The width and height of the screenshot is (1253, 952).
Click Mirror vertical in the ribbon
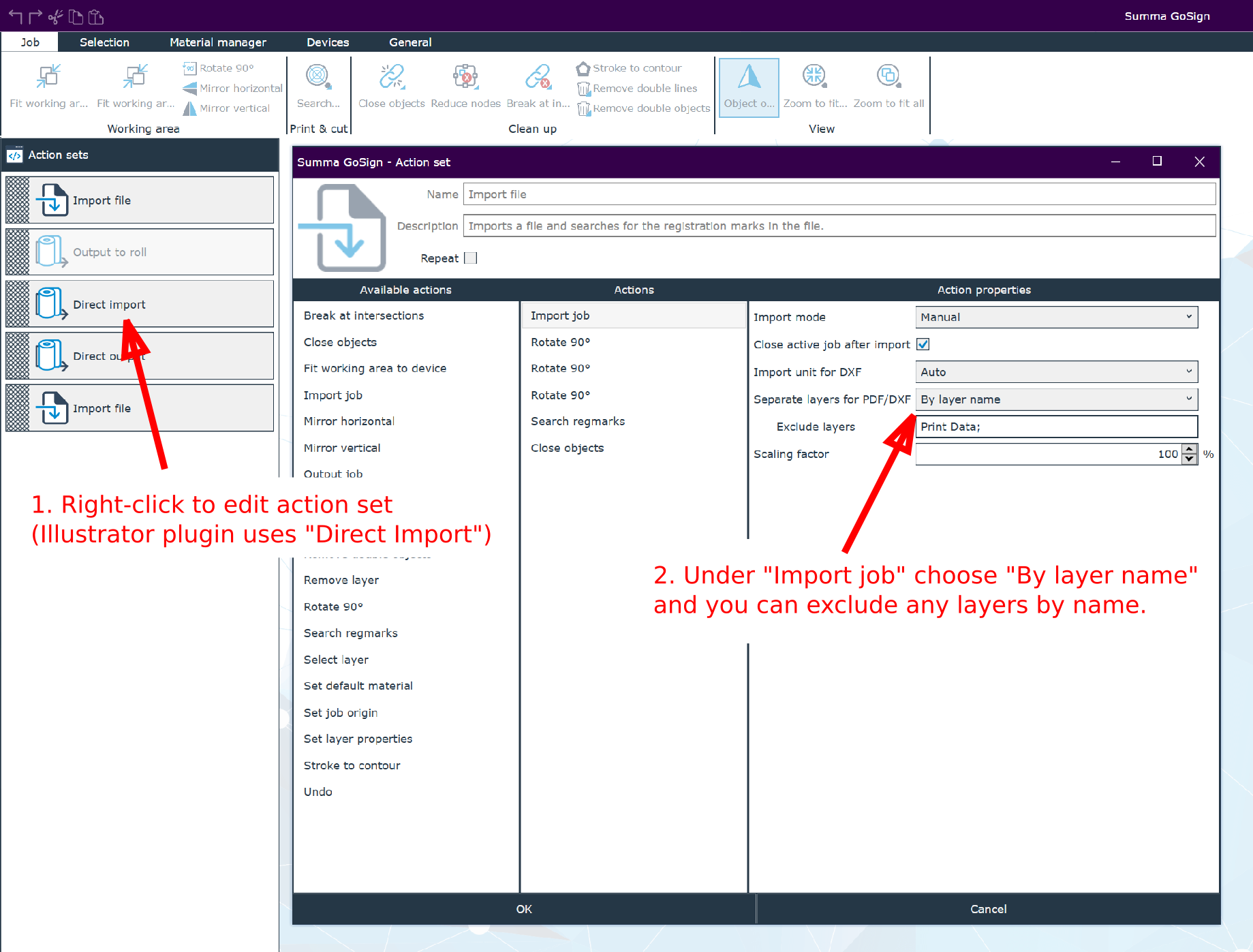click(x=226, y=108)
